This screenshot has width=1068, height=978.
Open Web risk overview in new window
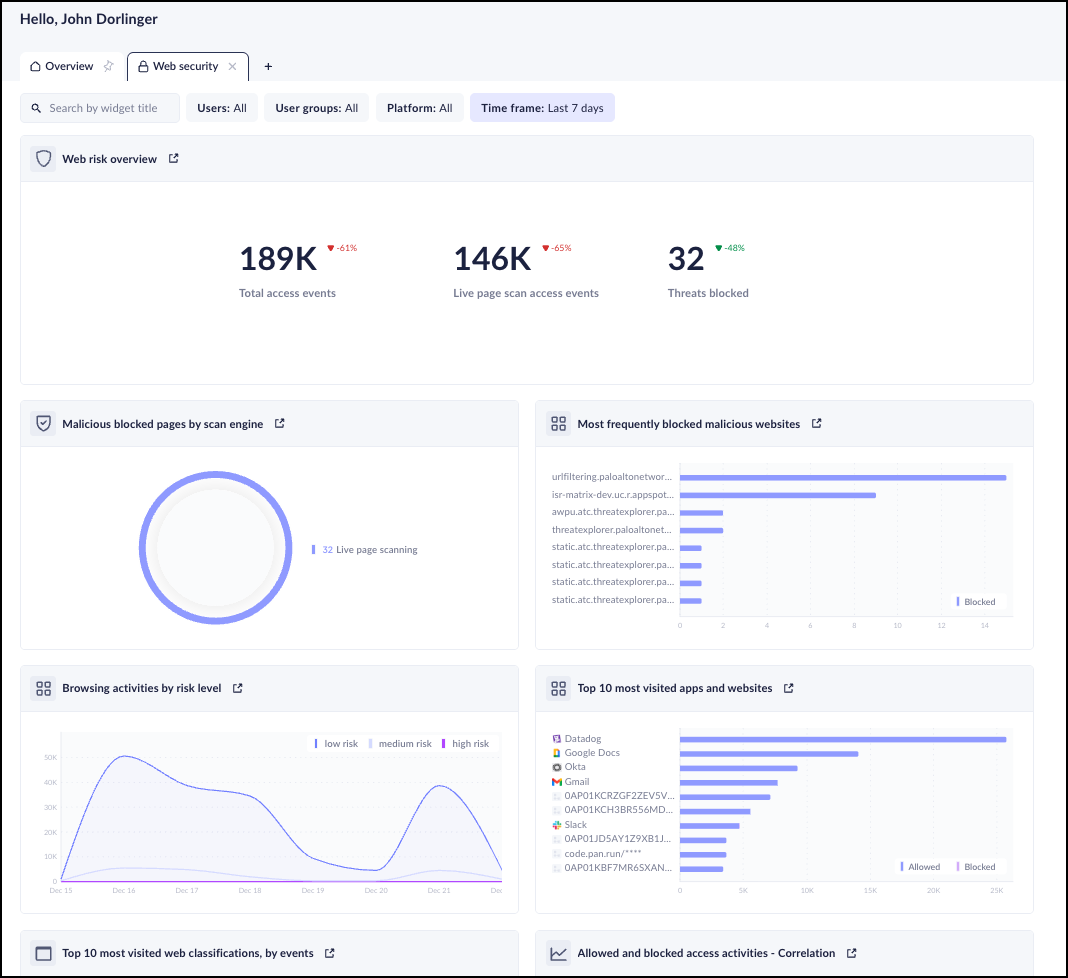(x=174, y=158)
